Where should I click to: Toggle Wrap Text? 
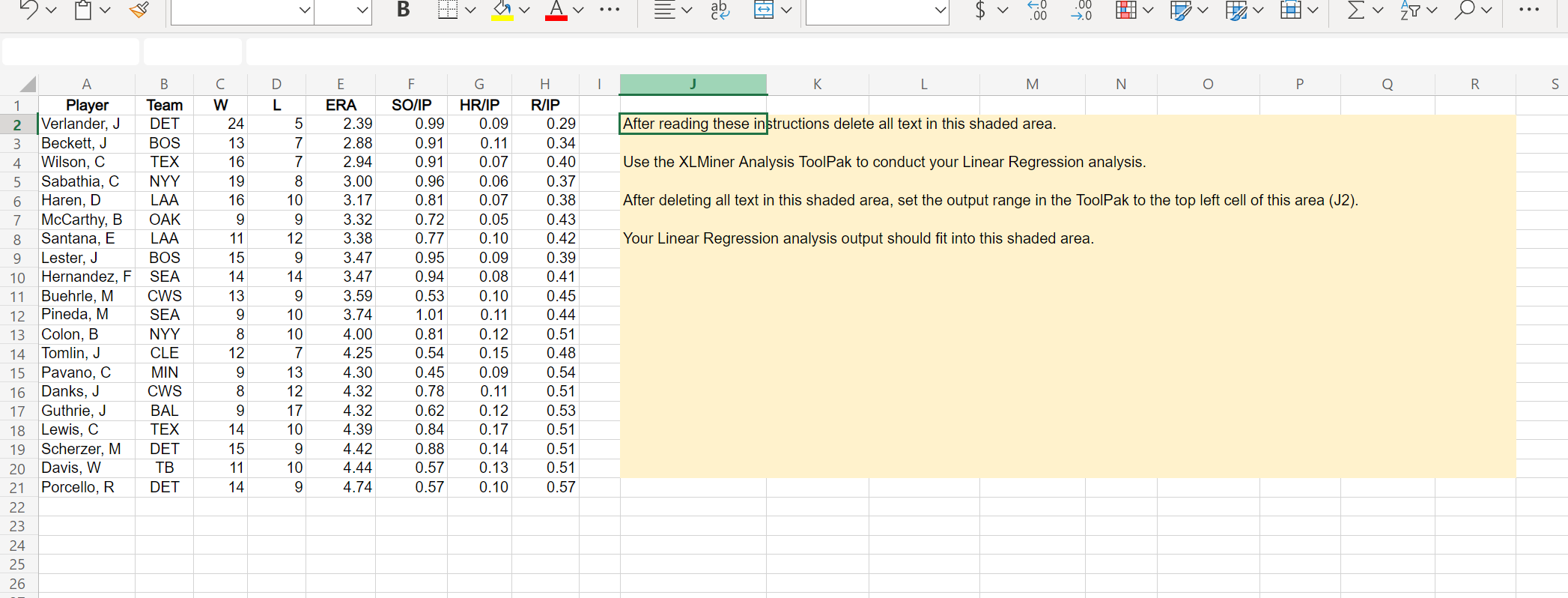tap(720, 10)
